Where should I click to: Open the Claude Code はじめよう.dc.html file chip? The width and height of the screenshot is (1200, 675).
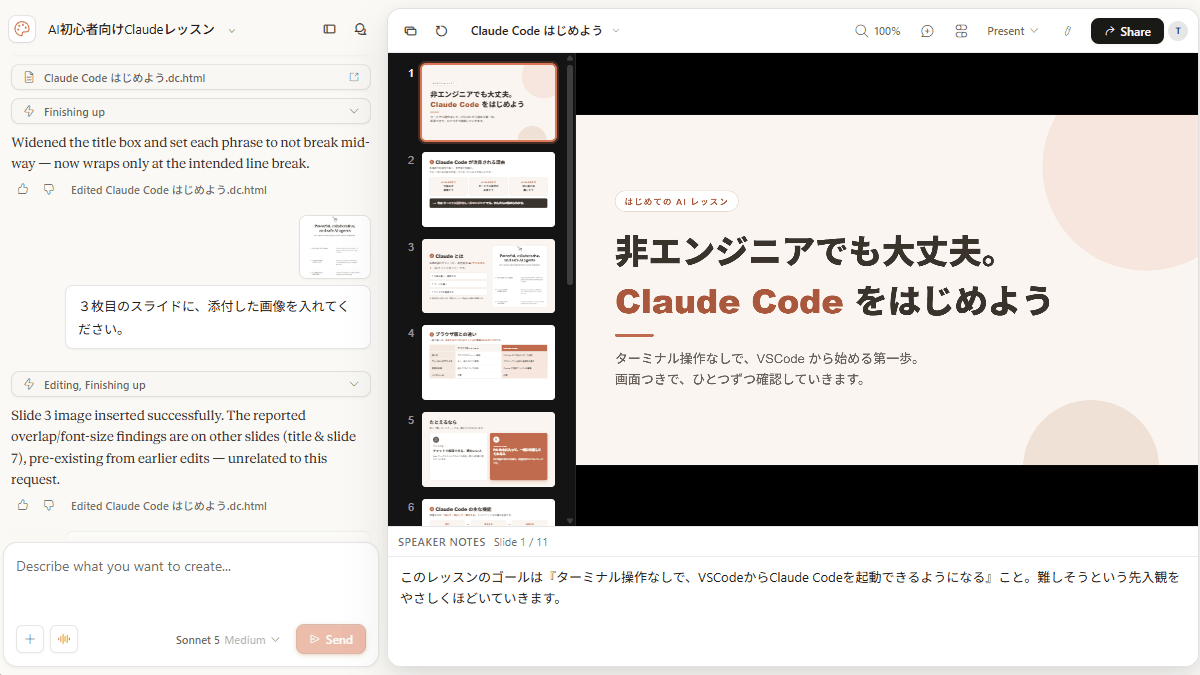tap(191, 77)
